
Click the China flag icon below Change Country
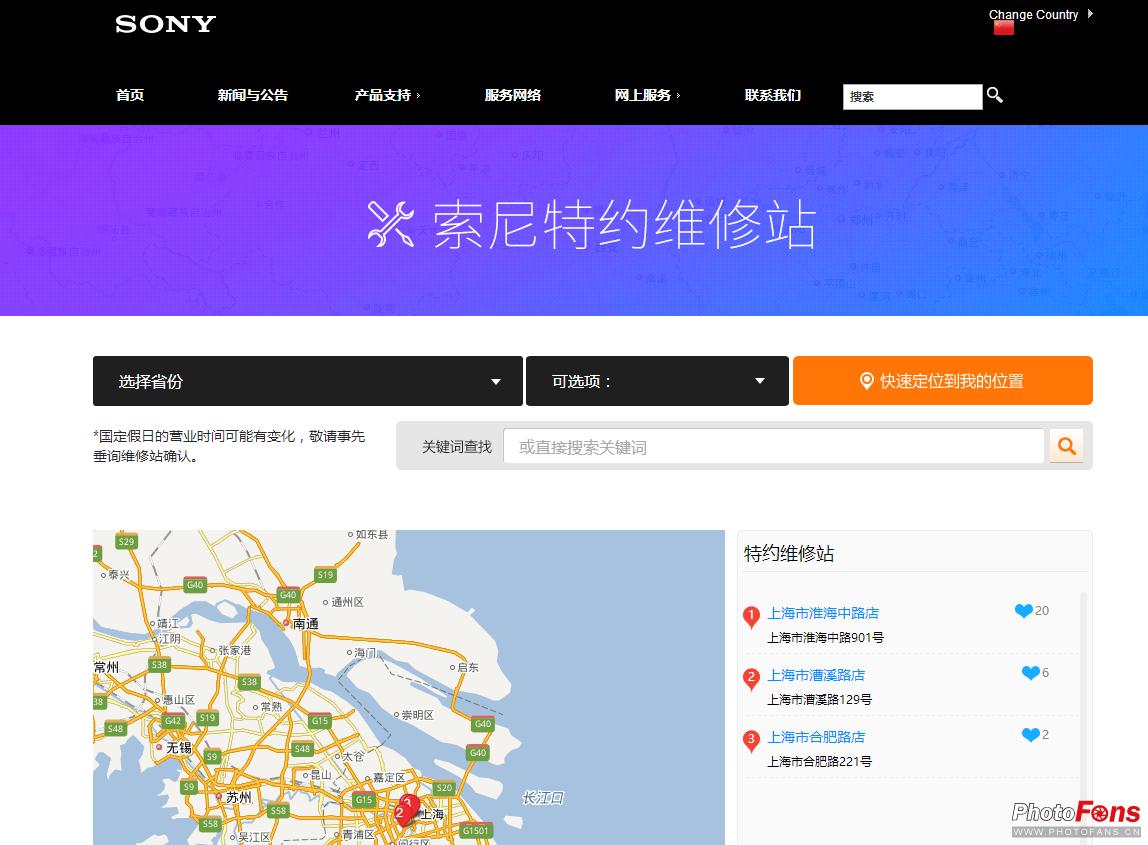(x=1004, y=29)
